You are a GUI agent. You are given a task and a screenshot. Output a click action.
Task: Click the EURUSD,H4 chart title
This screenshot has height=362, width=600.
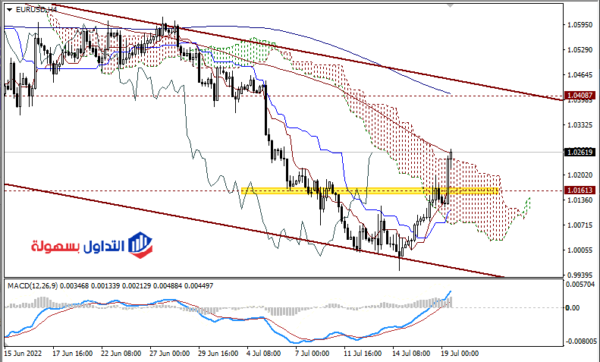point(36,9)
